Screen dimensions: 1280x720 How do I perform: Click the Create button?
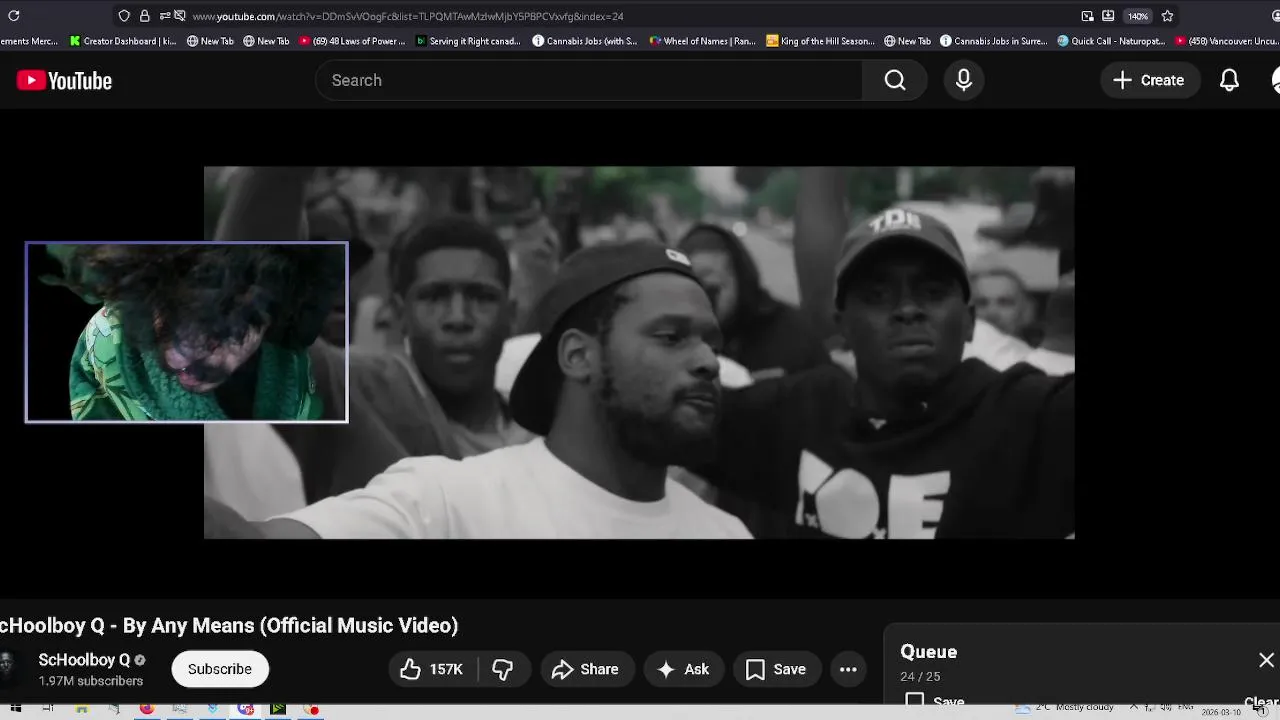pyautogui.click(x=1148, y=80)
